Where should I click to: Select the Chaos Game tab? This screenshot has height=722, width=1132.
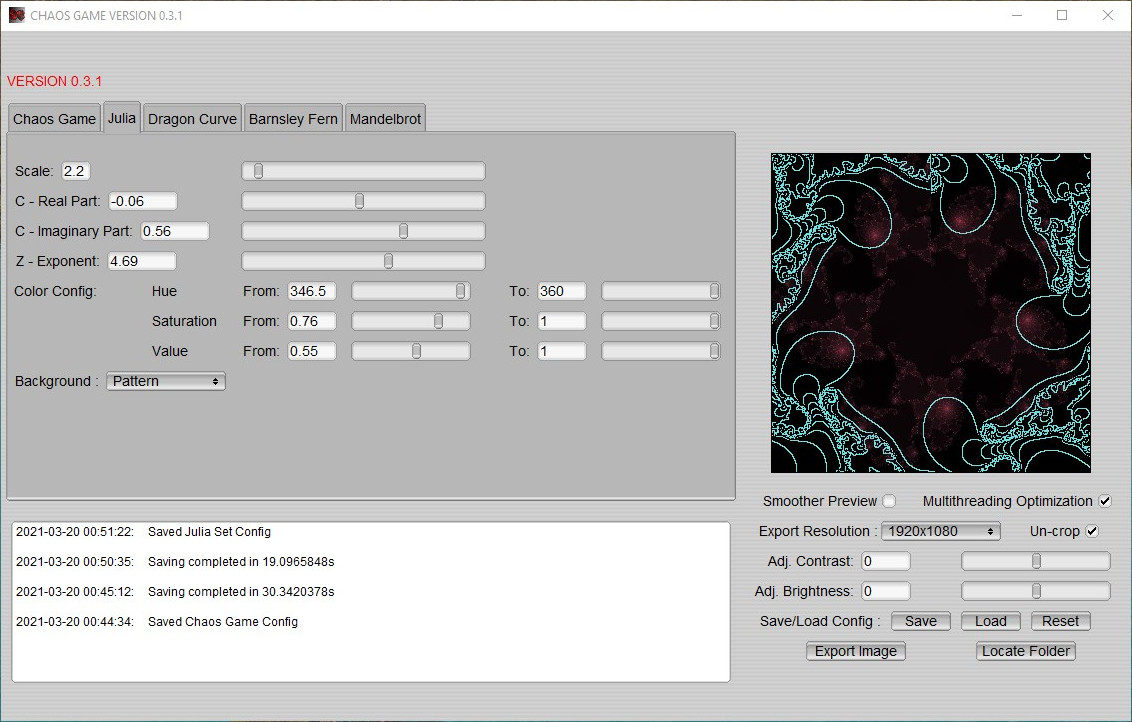click(54, 118)
